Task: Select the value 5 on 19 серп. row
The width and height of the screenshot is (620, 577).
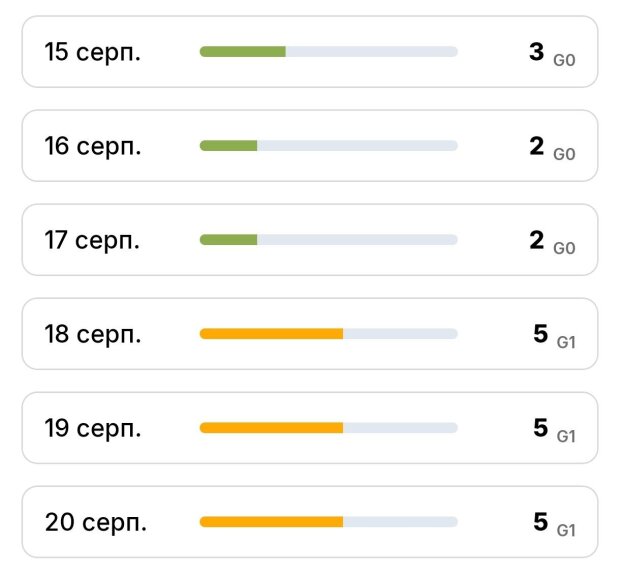Action: pyautogui.click(x=541, y=428)
